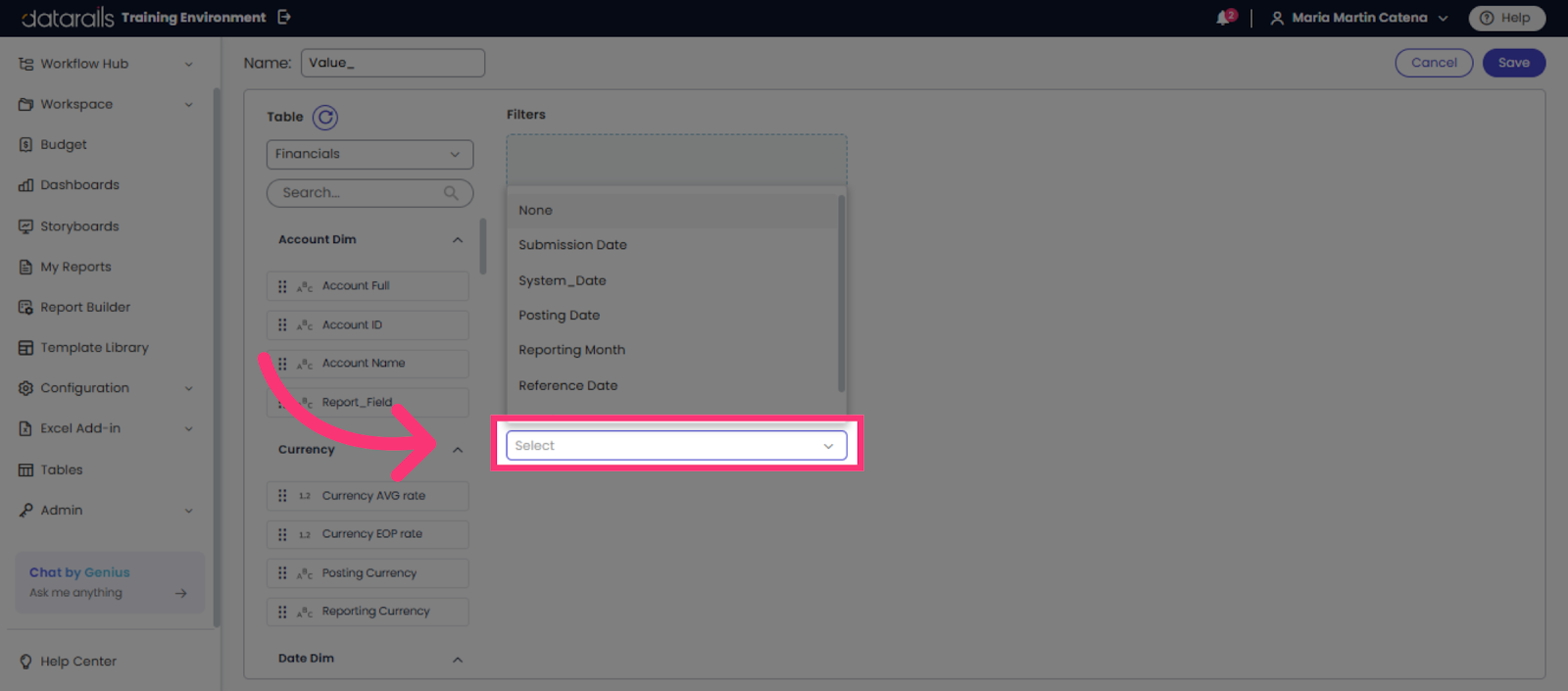Click Ask me anything in Chat by Genius
The width and height of the screenshot is (1568, 691).
[x=75, y=593]
